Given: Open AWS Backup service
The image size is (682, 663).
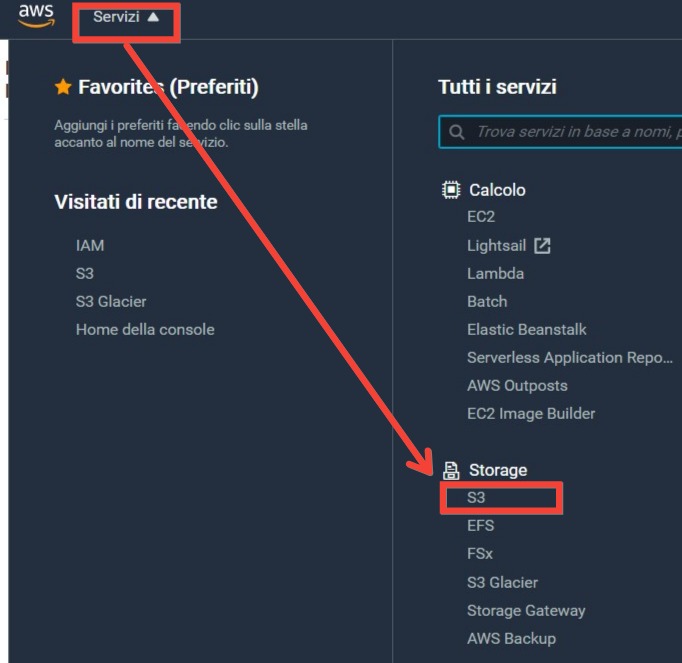Looking at the screenshot, I should pyautogui.click(x=512, y=639).
